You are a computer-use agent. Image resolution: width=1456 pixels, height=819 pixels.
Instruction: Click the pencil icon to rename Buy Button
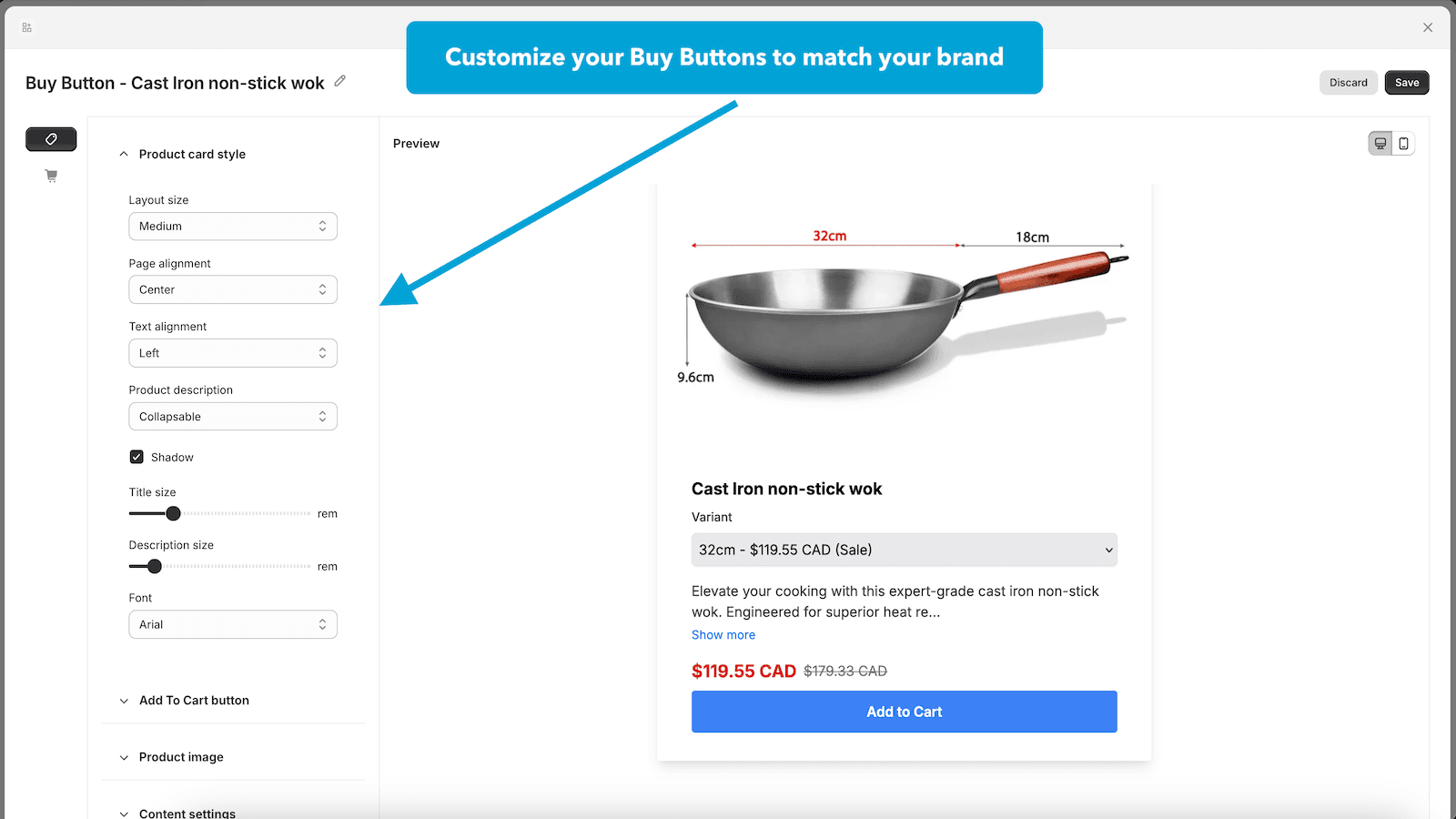340,81
